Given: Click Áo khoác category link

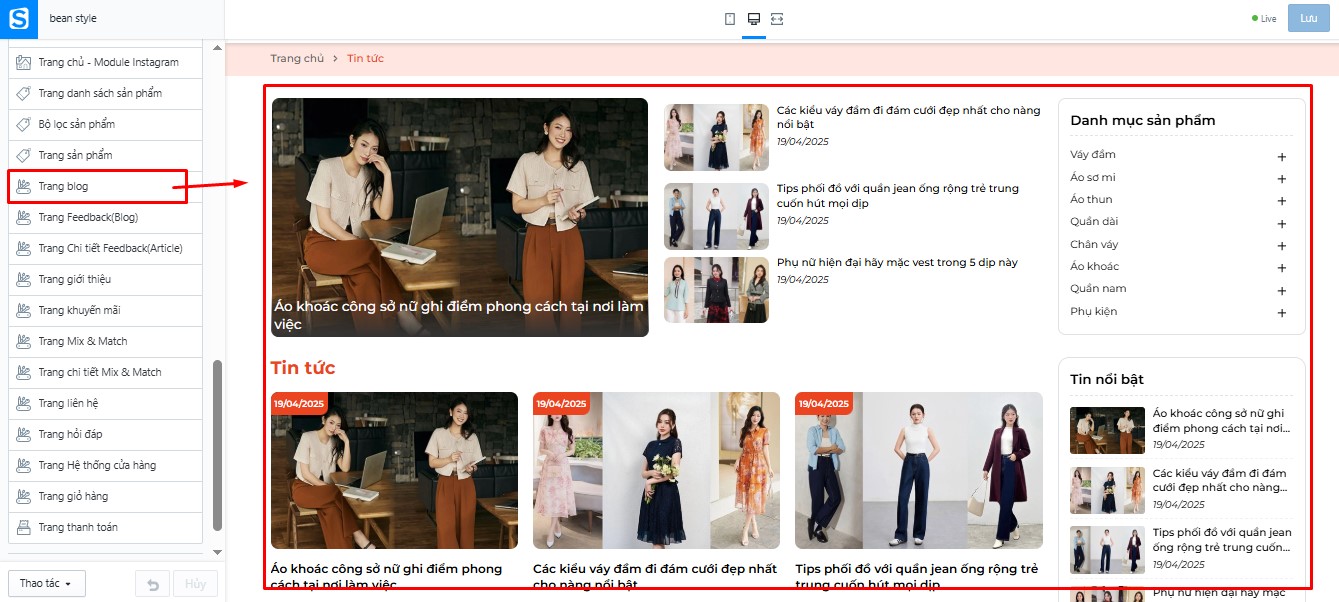Looking at the screenshot, I should click(x=1094, y=267).
